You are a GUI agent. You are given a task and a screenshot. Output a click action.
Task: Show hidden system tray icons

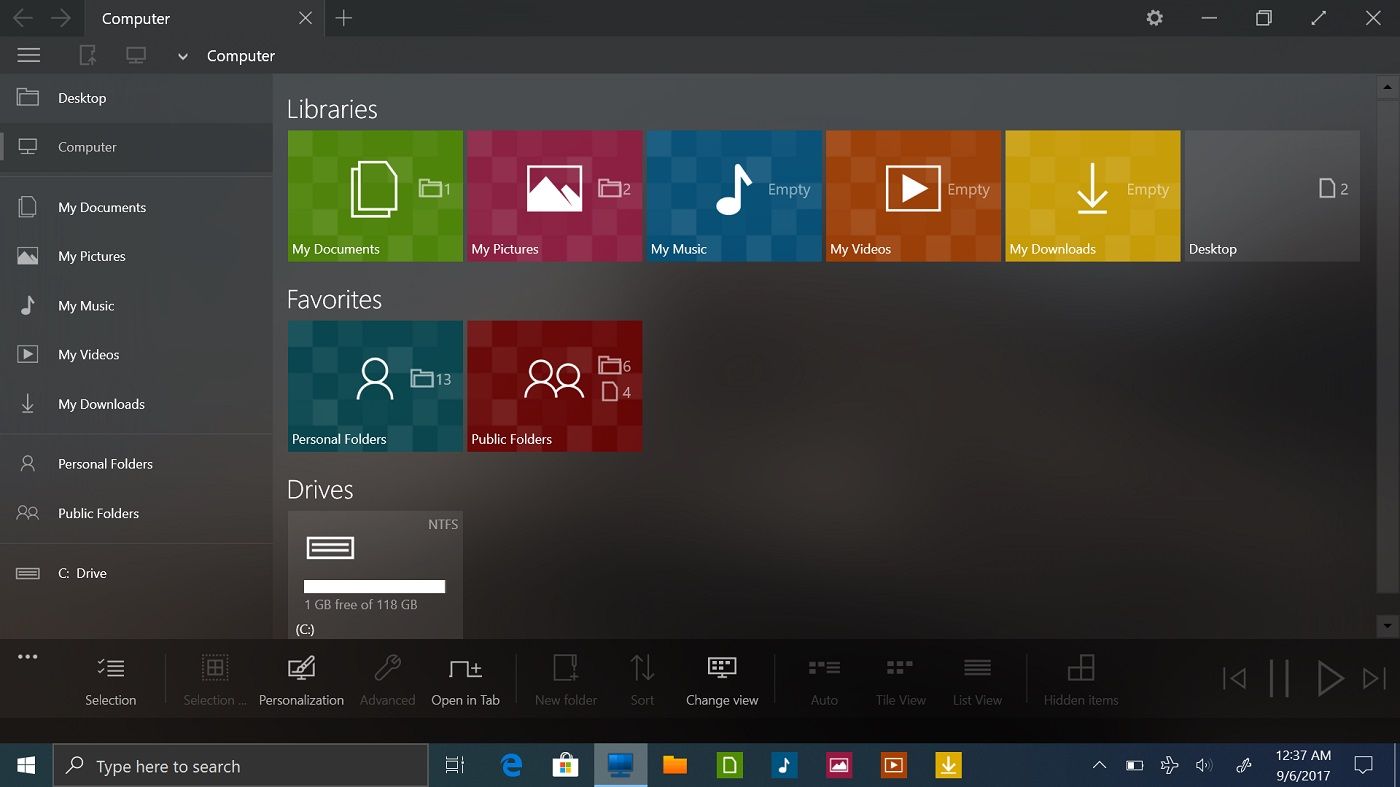coord(1099,766)
